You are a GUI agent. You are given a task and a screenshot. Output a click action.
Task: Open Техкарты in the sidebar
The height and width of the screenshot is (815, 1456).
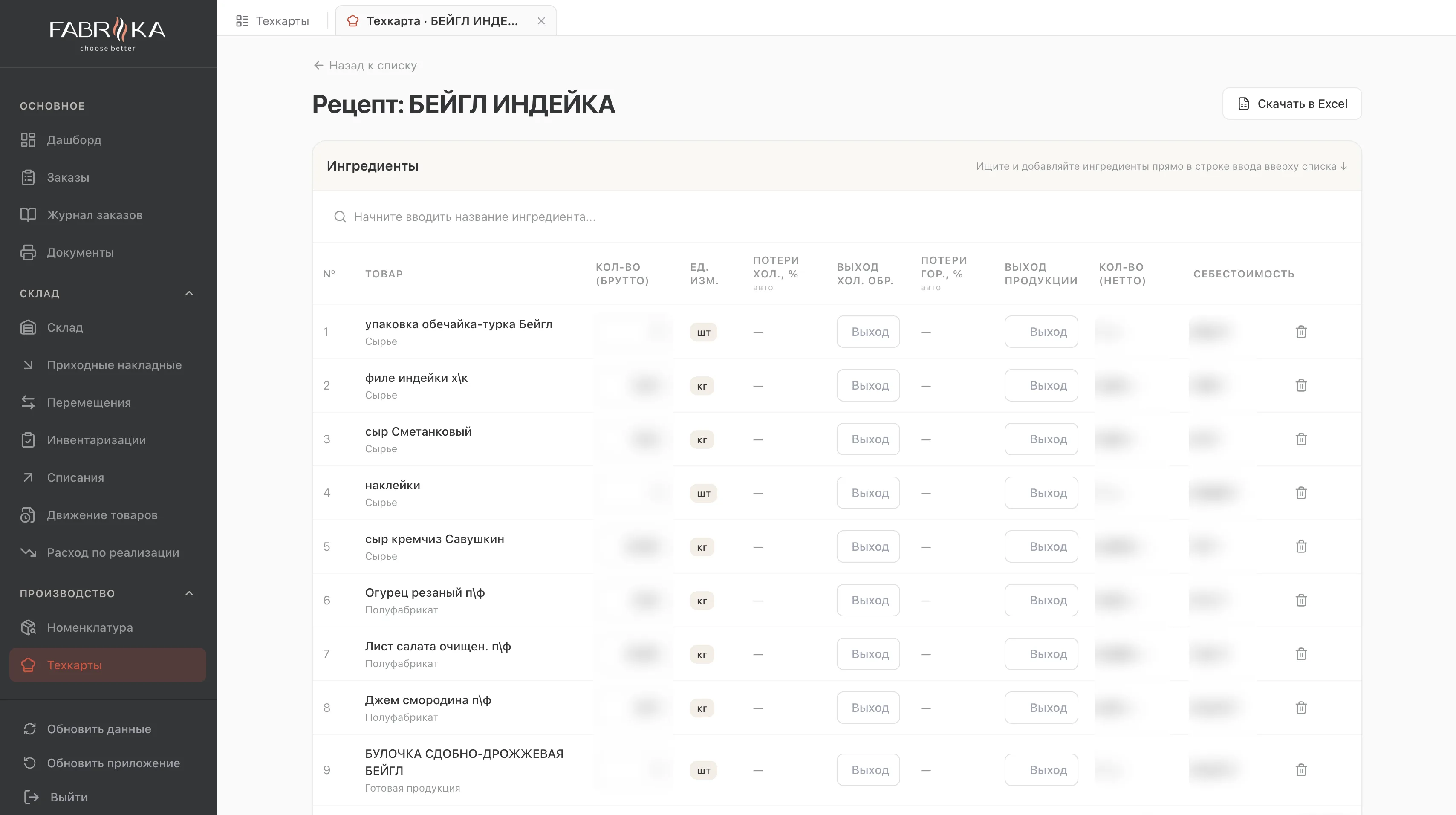click(107, 665)
